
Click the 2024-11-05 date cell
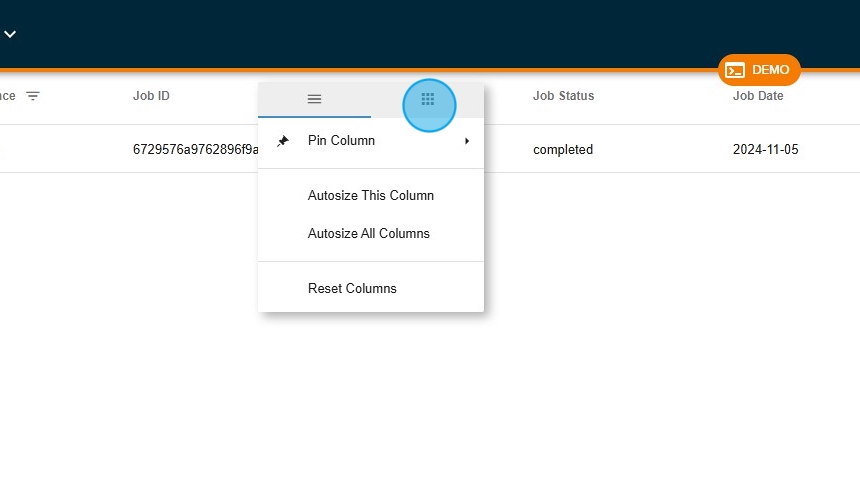765,150
